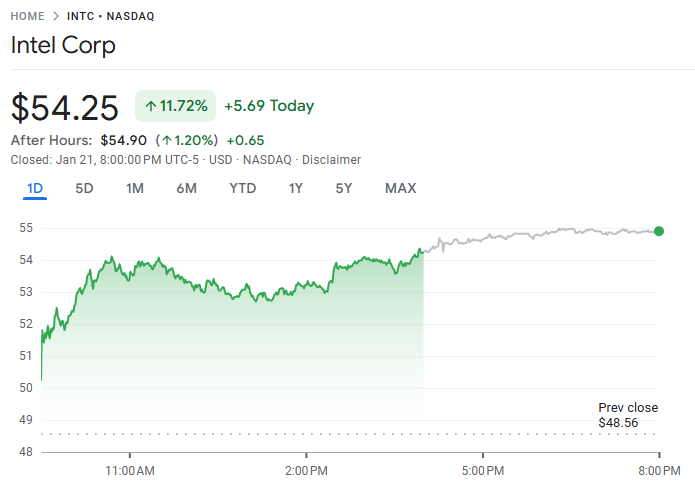Show the 1Y price chart

tap(296, 188)
